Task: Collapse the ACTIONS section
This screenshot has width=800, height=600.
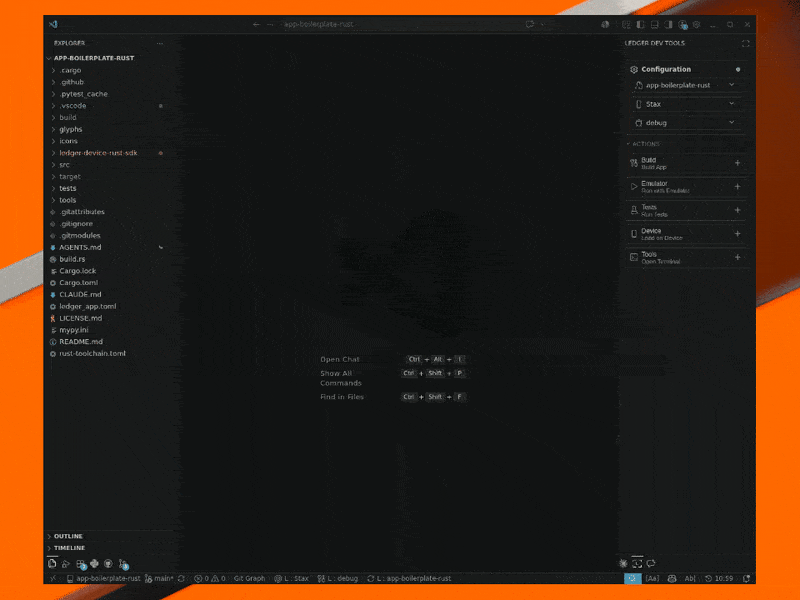Action: (643, 144)
